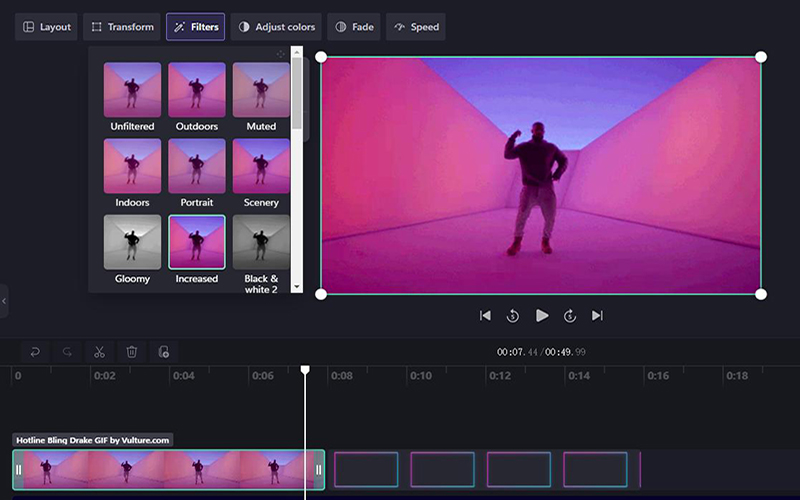This screenshot has width=800, height=500.
Task: Click the bottom-left resize handle of preview
Action: [x=321, y=294]
